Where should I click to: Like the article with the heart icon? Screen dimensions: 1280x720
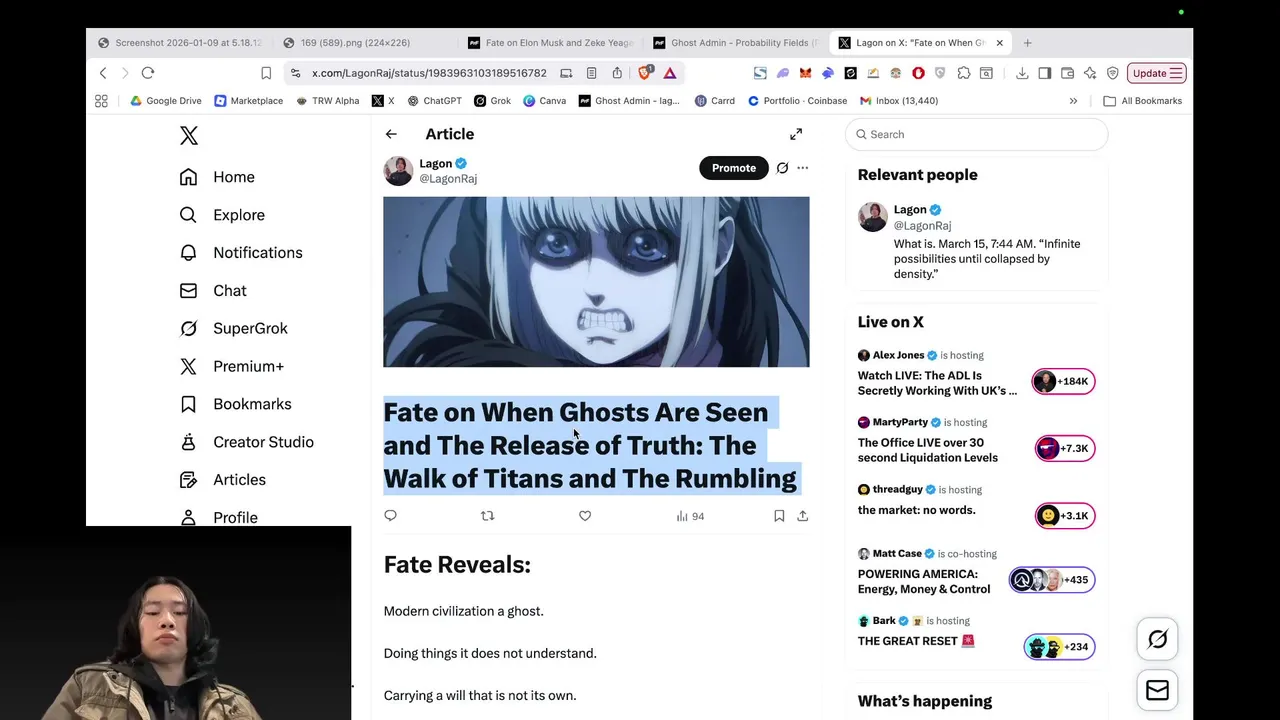(585, 516)
